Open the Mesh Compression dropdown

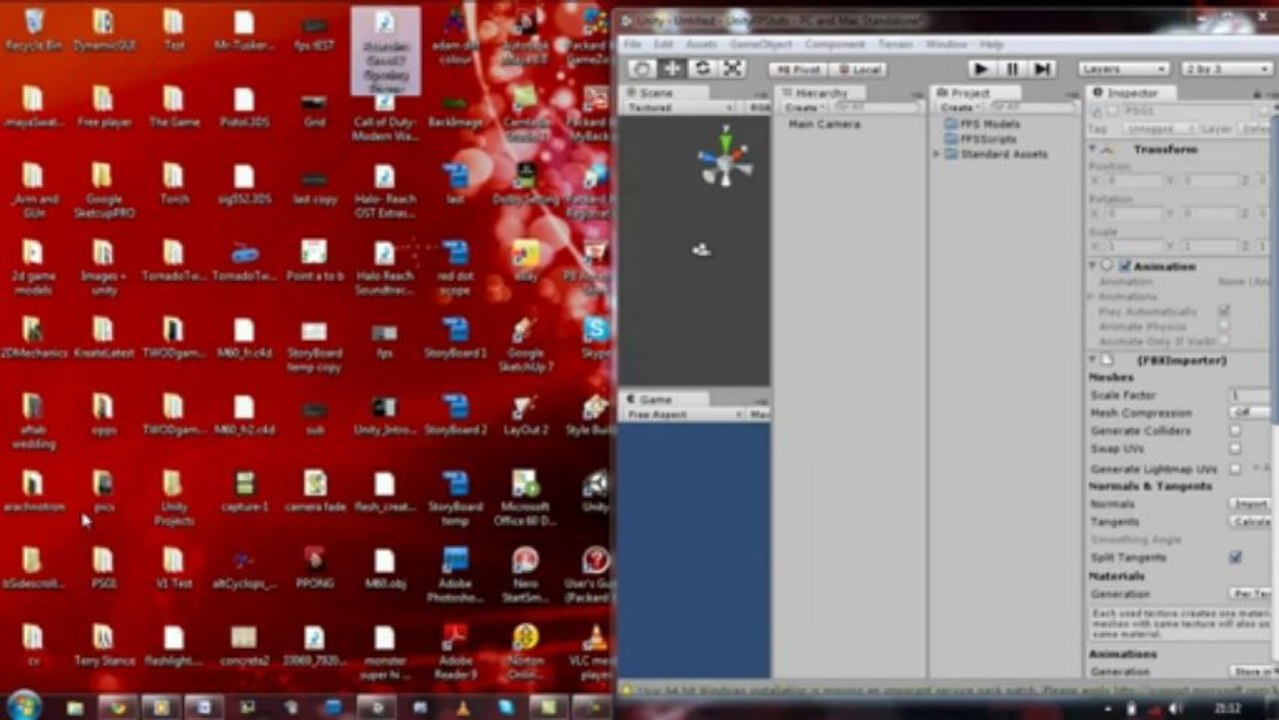[x=1250, y=413]
